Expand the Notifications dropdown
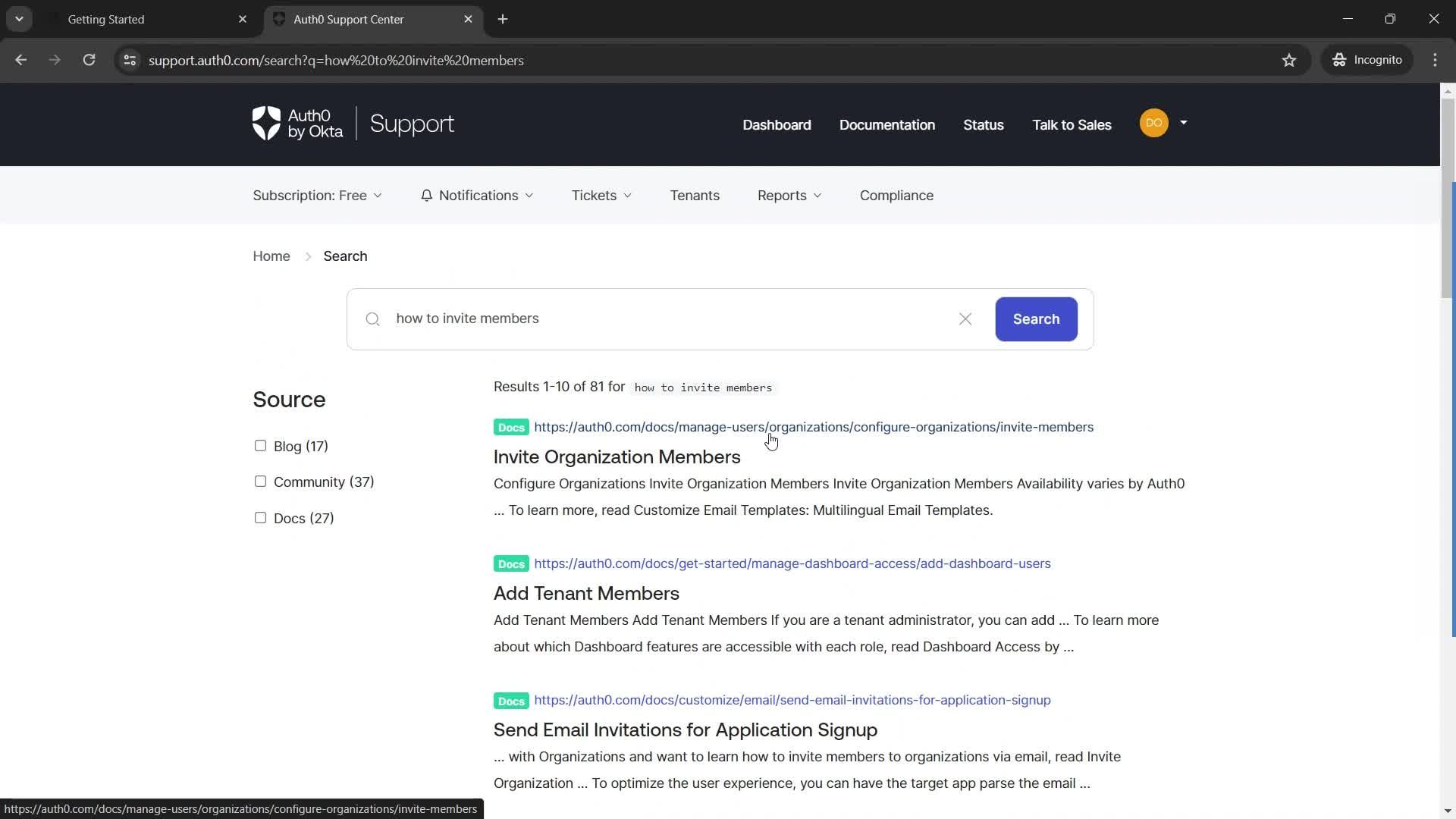Image resolution: width=1456 pixels, height=819 pixels. click(x=477, y=196)
